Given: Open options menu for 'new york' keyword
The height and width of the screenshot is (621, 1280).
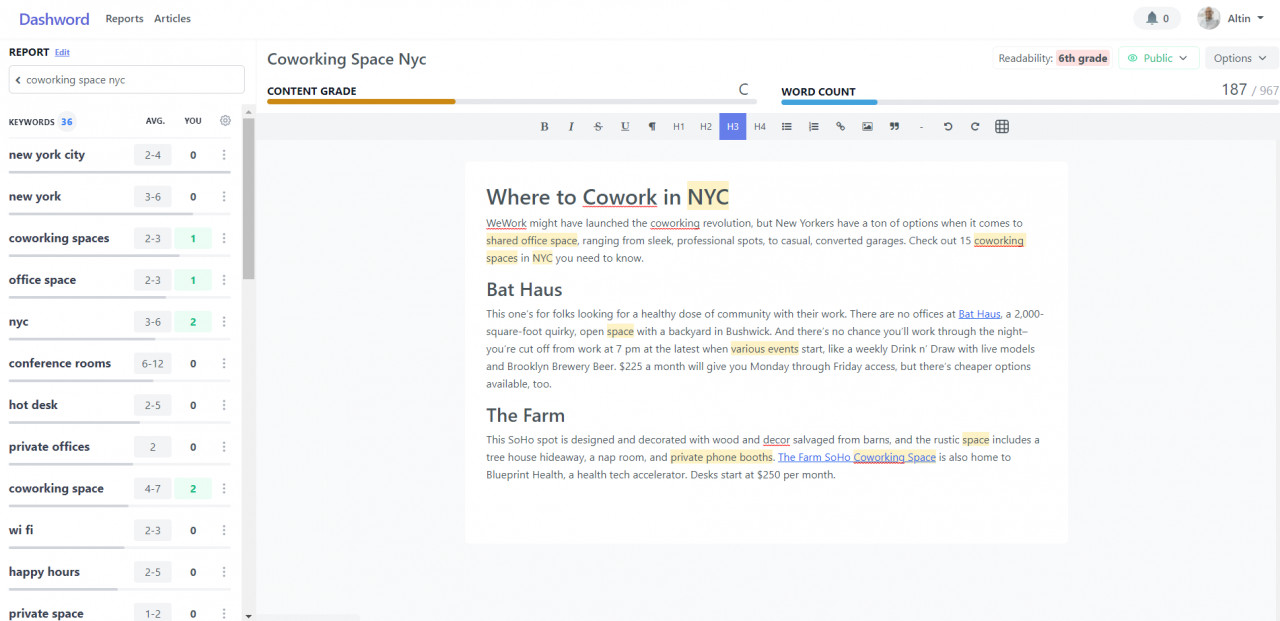Looking at the screenshot, I should click(x=224, y=197).
